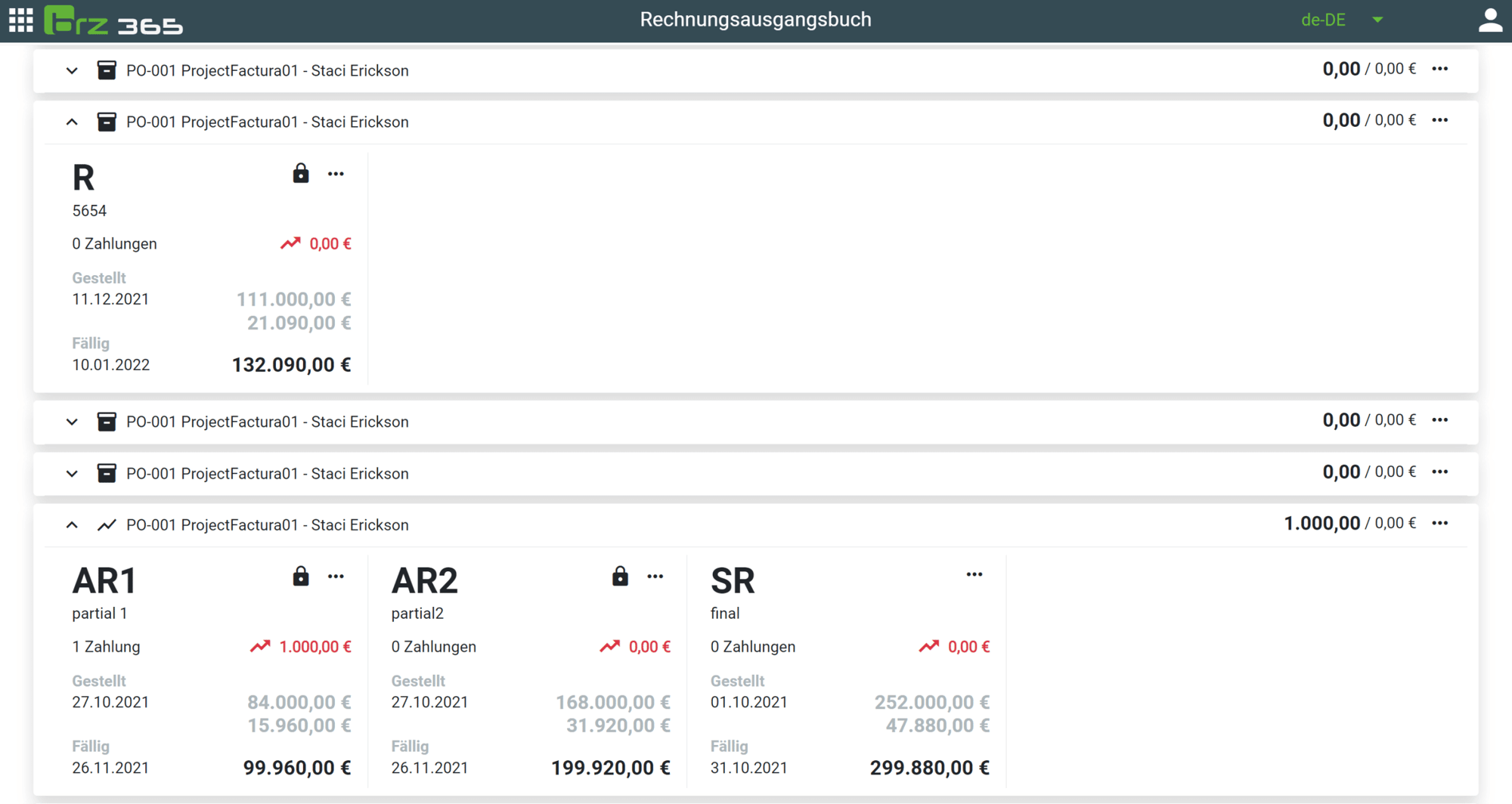This screenshot has width=1512, height=804.
Task: Open more options on invoice R card
Action: click(x=336, y=175)
